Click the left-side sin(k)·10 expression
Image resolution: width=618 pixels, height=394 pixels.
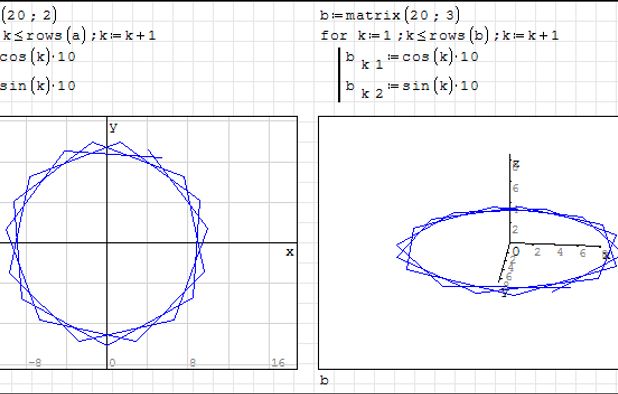coord(38,85)
